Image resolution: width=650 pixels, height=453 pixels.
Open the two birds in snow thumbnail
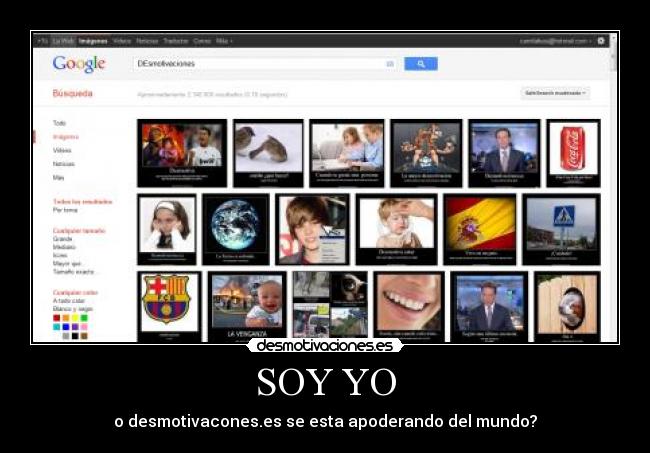(268, 153)
